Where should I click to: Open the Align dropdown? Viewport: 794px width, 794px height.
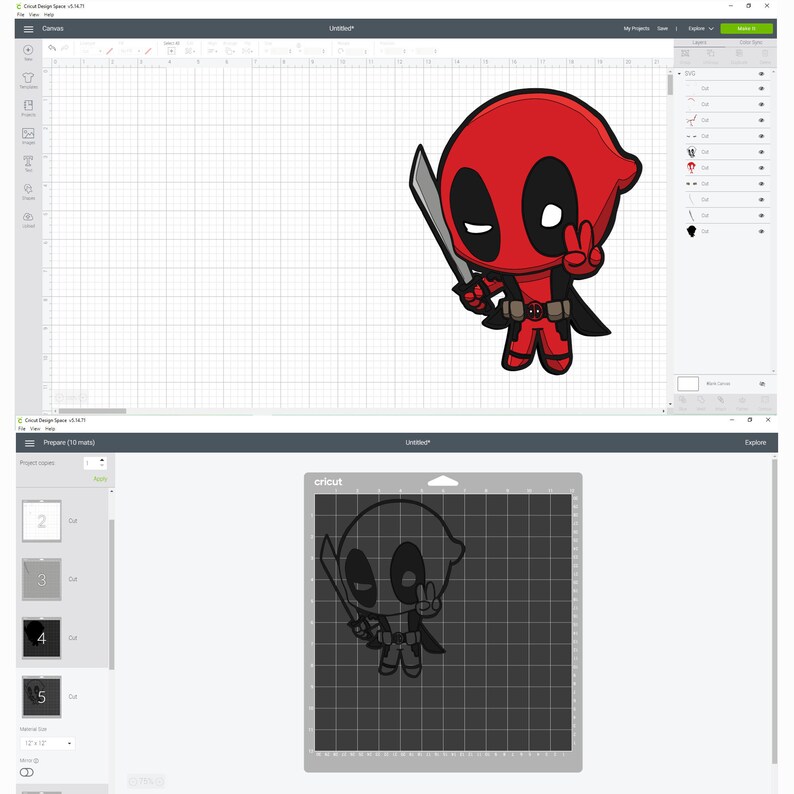tap(213, 51)
